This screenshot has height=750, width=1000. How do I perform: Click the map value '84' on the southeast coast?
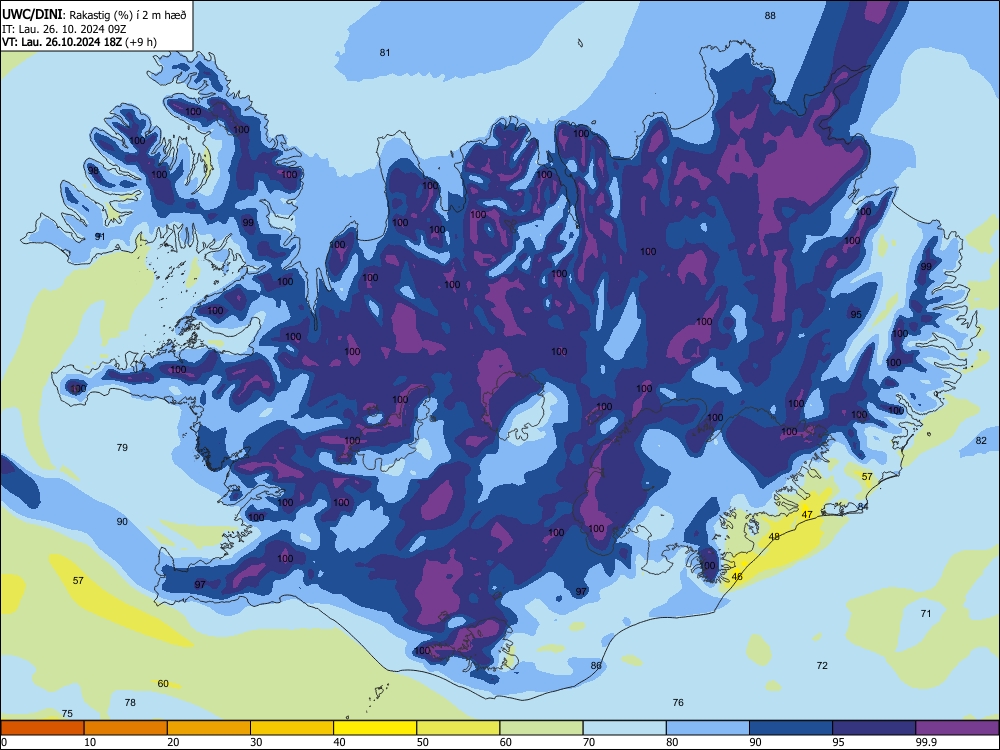[x=863, y=506]
